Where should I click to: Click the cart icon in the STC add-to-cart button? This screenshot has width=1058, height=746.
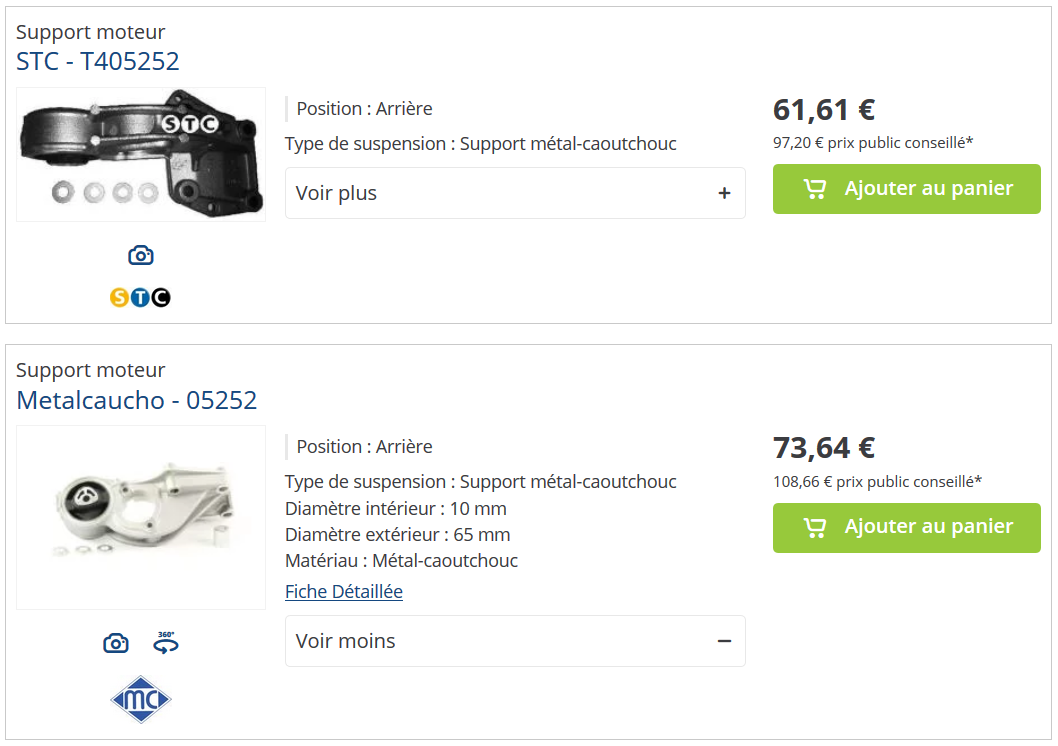pos(815,189)
